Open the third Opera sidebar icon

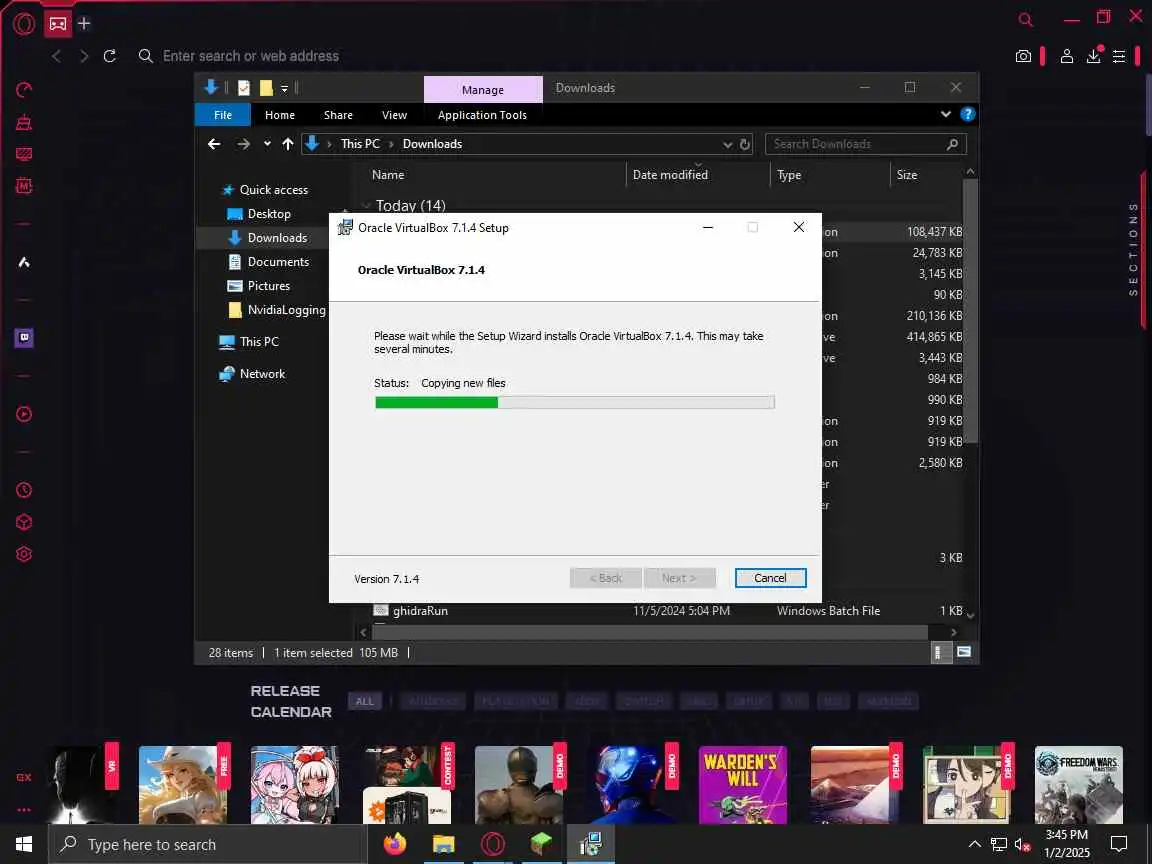click(x=24, y=154)
